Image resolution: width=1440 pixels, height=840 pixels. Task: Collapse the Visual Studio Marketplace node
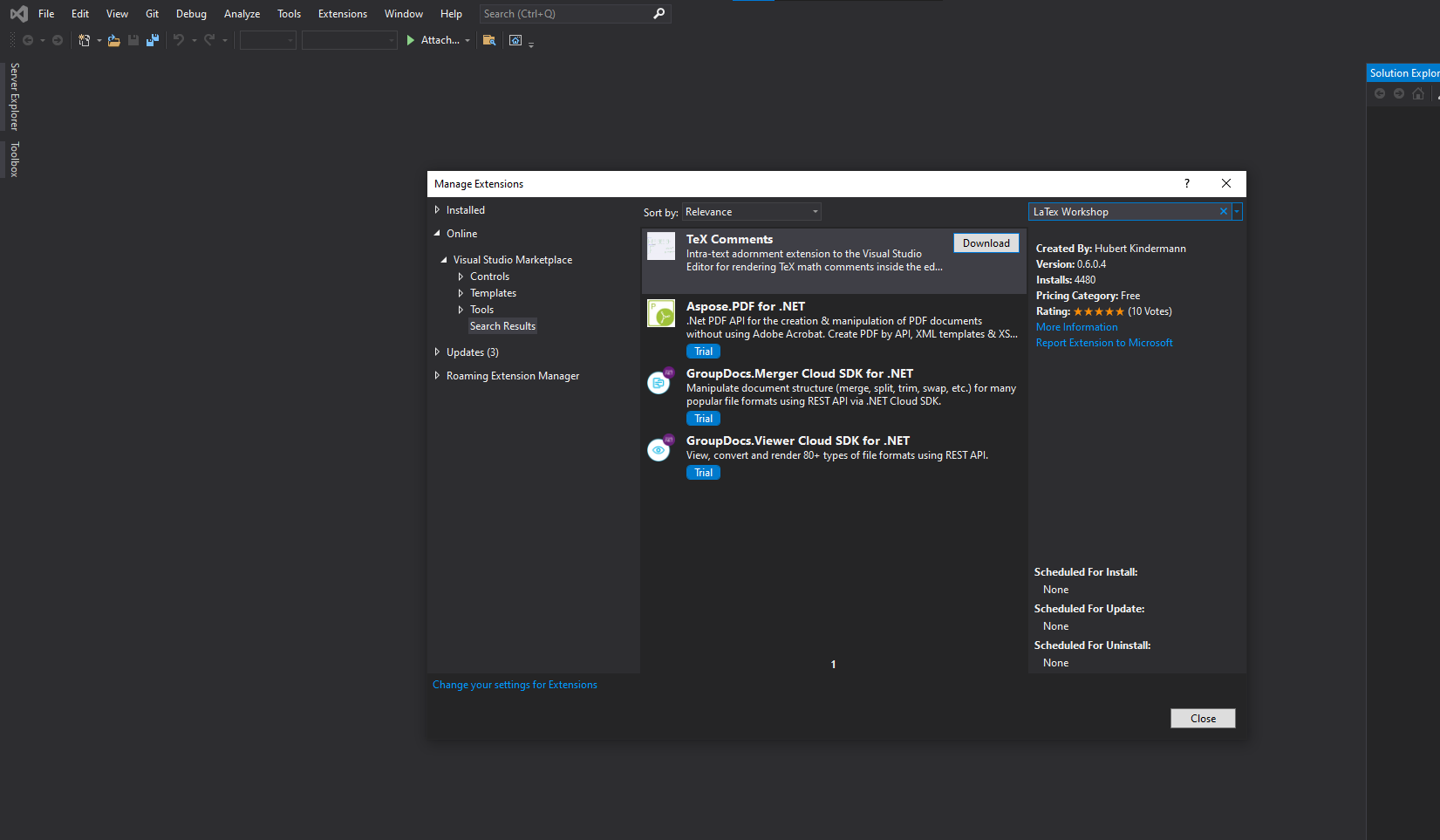(x=444, y=260)
